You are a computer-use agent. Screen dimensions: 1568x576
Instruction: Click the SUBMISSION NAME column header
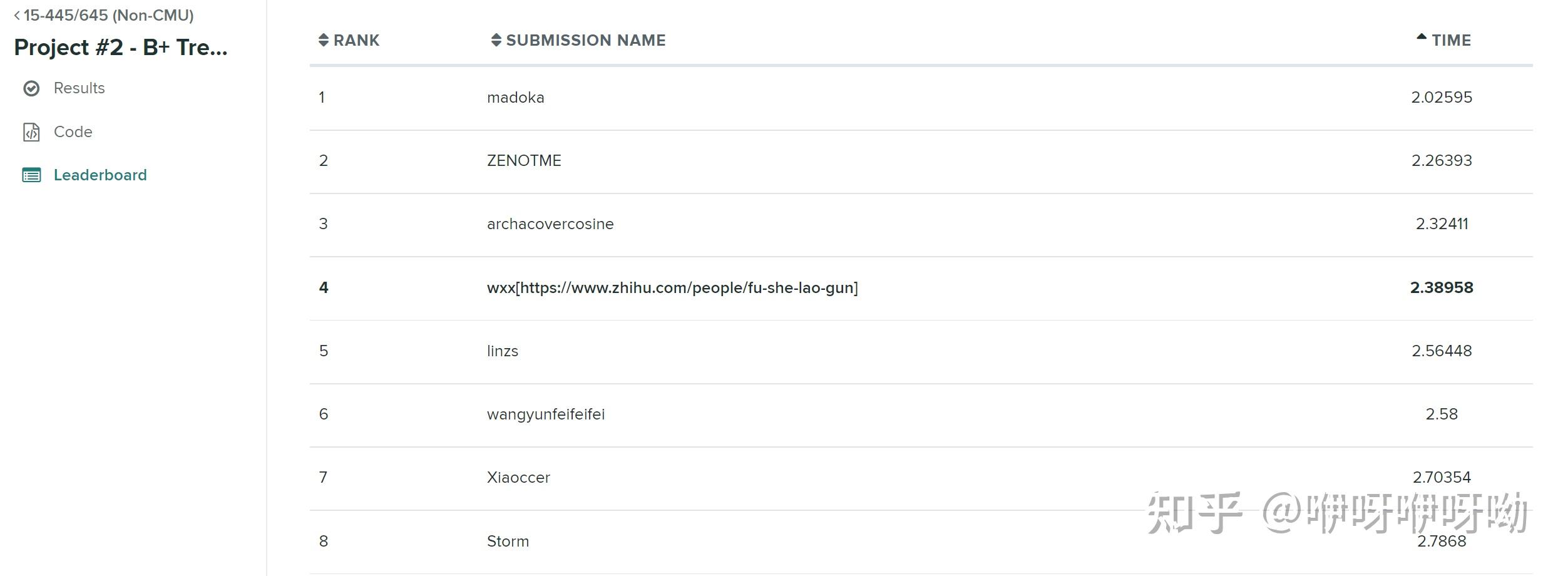tap(585, 41)
